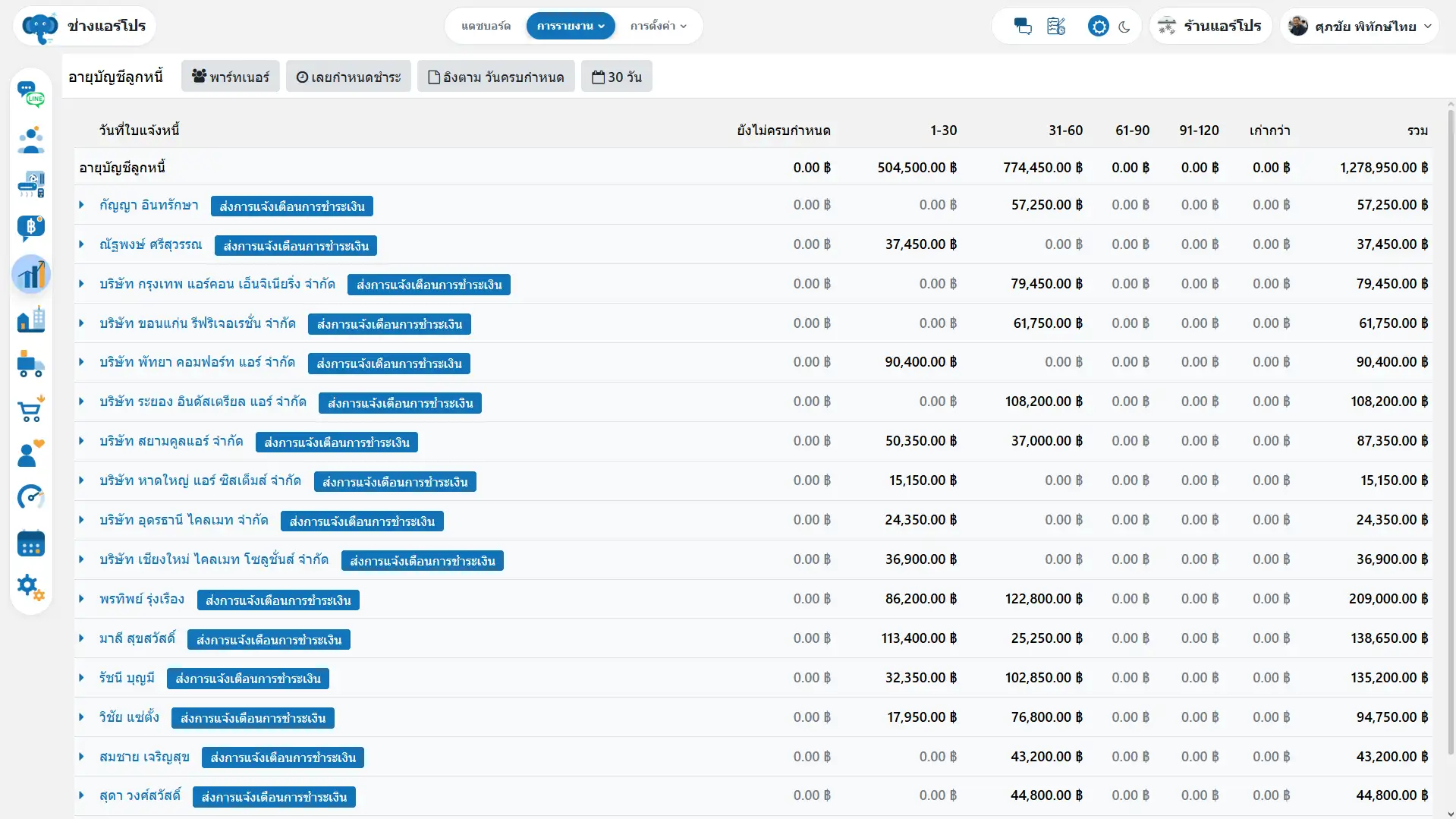This screenshot has height=819, width=1456.
Task: Open the chat messages icon in header
Action: pos(1023,27)
